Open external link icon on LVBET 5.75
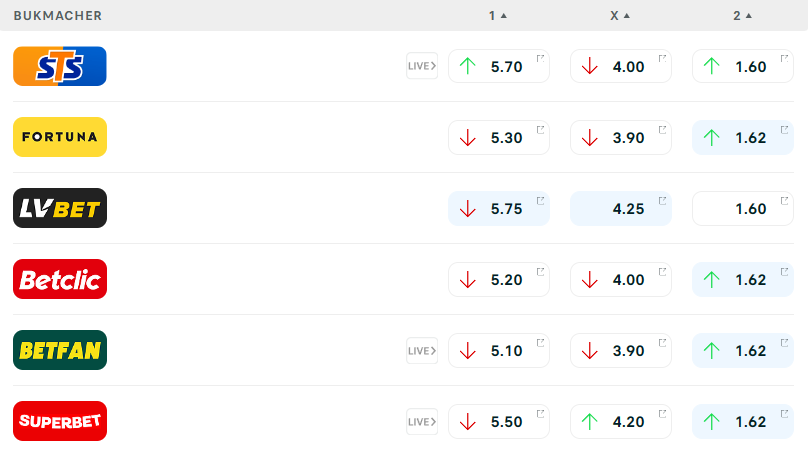Screen dimensions: 808x455 (x=541, y=200)
